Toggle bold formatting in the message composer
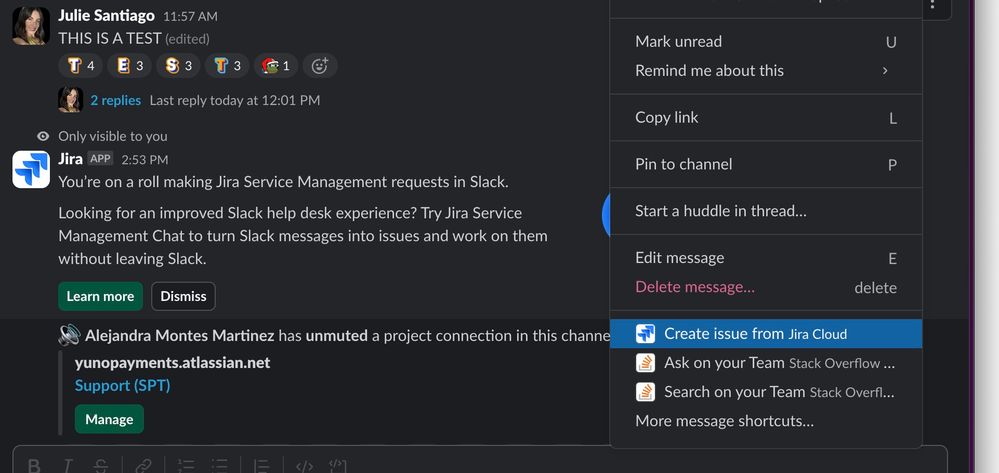This screenshot has height=473, width=999. click(x=34, y=467)
